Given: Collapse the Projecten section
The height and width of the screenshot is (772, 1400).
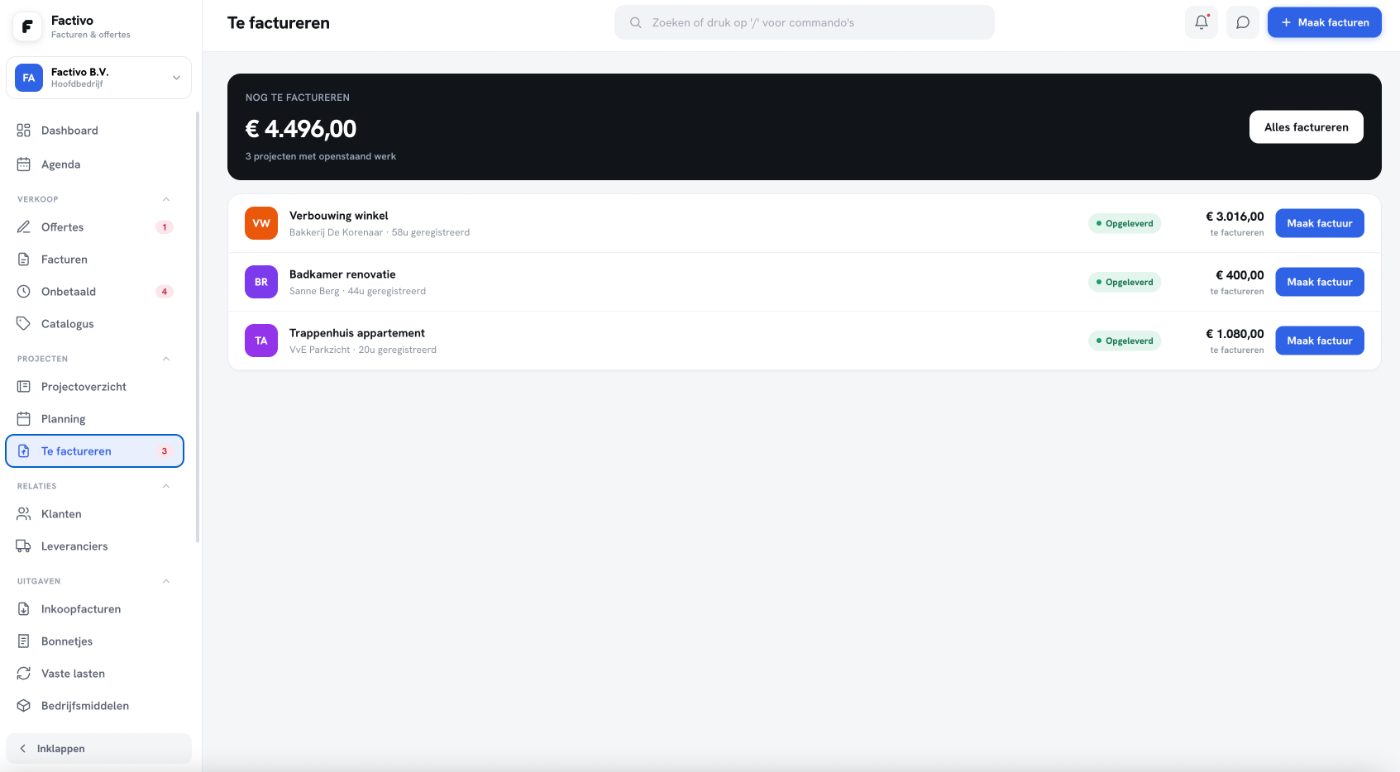Looking at the screenshot, I should [166, 358].
